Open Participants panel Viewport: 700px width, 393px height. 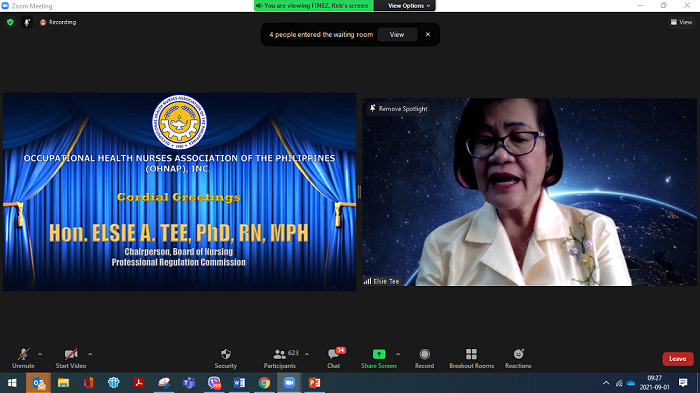coord(279,359)
